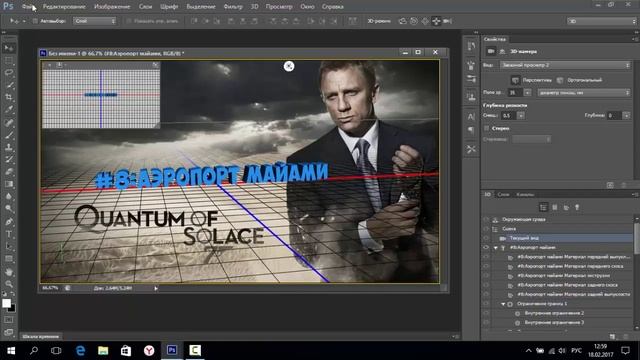Select the Clone Stamp tool
The width and height of the screenshot is (640, 360).
coord(9,147)
